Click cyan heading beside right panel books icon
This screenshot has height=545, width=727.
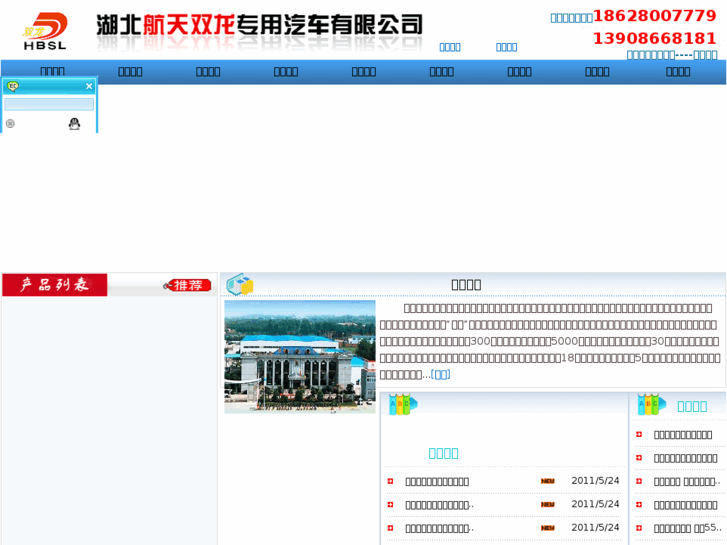[x=692, y=406]
